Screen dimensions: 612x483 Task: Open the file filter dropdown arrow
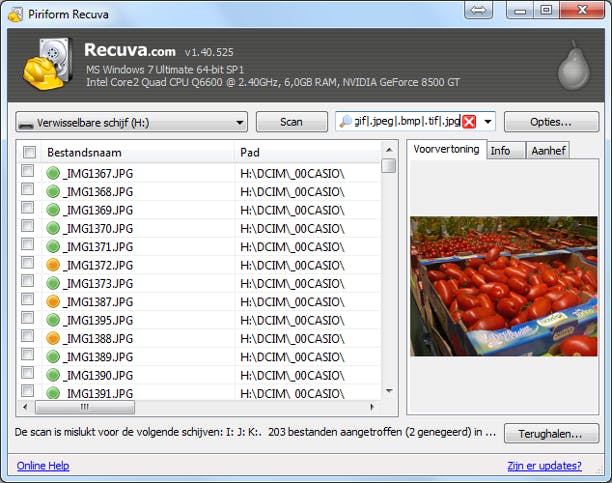click(x=487, y=122)
